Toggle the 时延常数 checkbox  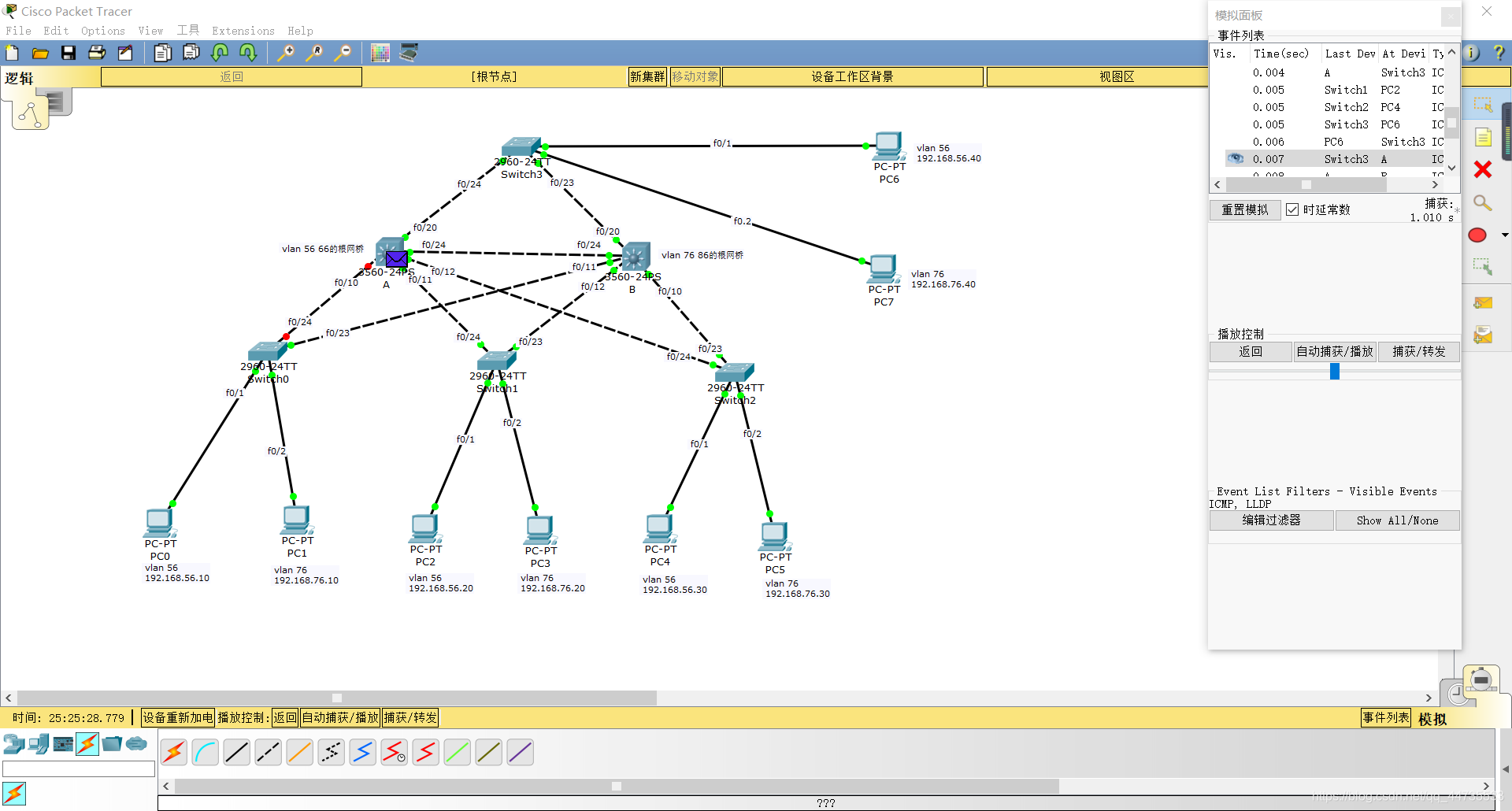1292,209
